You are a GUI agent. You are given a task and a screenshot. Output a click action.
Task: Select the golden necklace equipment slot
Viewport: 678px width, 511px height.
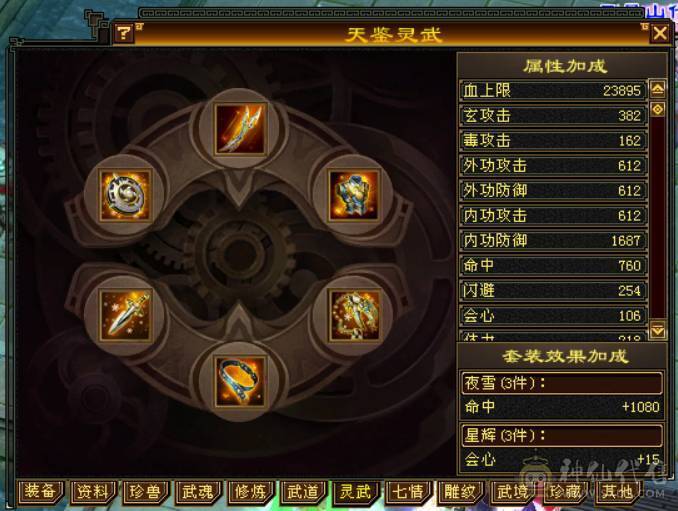tap(354, 315)
